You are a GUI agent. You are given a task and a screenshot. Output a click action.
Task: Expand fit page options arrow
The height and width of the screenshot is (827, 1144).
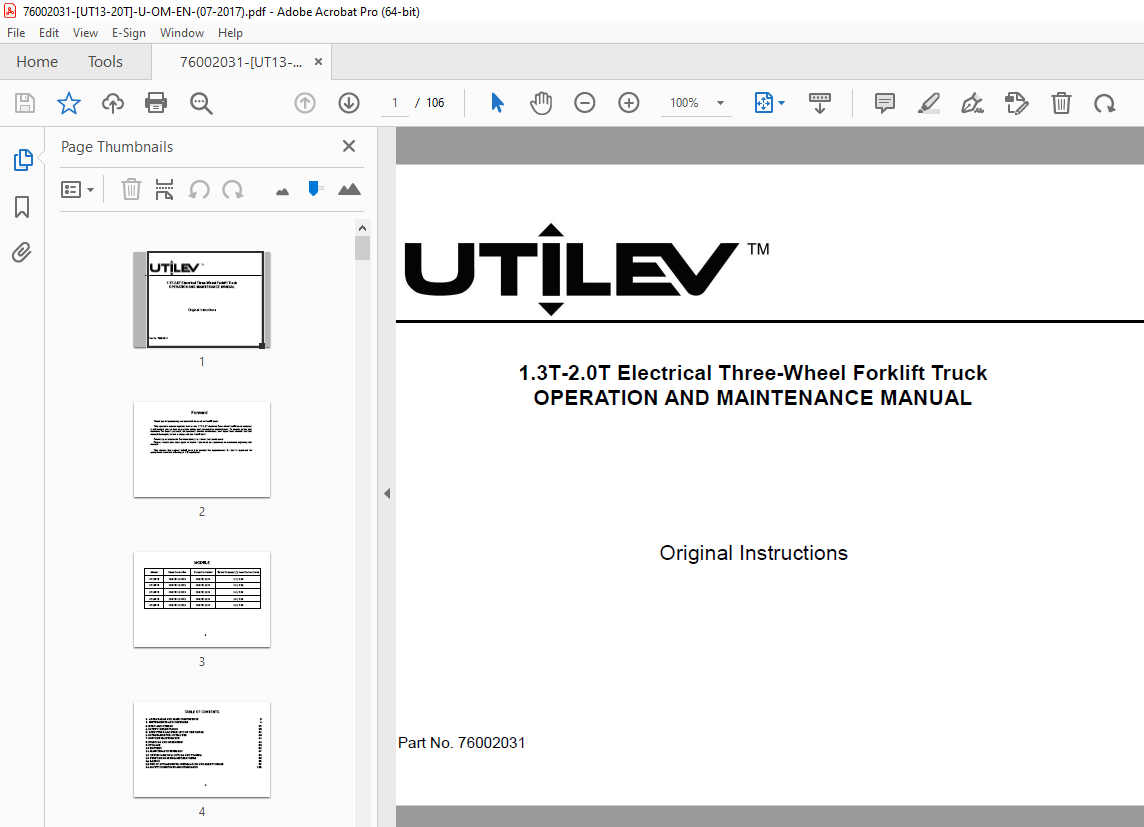coord(781,103)
